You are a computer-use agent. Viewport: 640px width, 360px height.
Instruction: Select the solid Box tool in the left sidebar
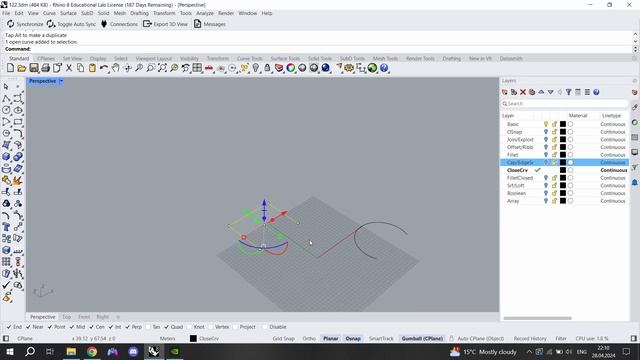pos(6,157)
